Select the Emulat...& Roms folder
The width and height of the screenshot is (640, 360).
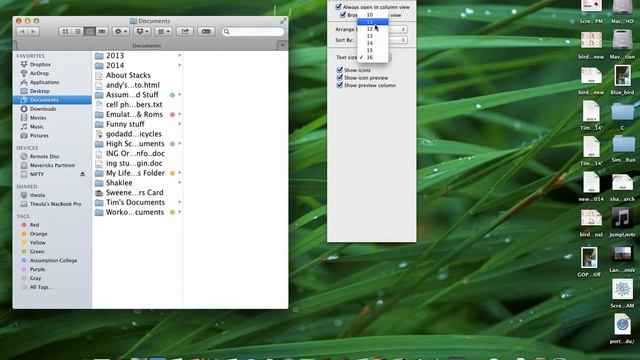[x=134, y=114]
